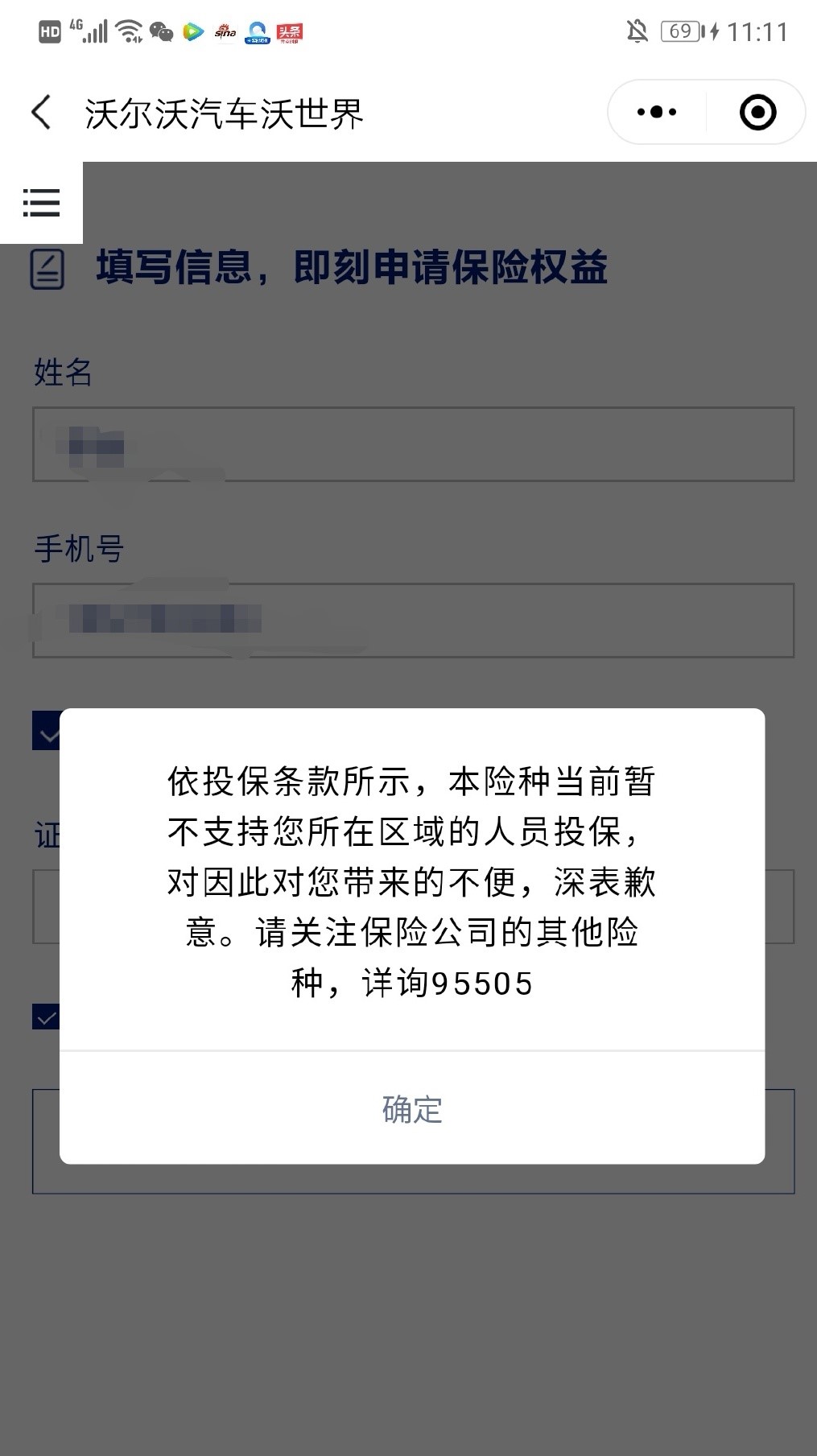Tap the muted bell icon in the status bar
Image resolution: width=817 pixels, height=1456 pixels.
pyautogui.click(x=638, y=31)
